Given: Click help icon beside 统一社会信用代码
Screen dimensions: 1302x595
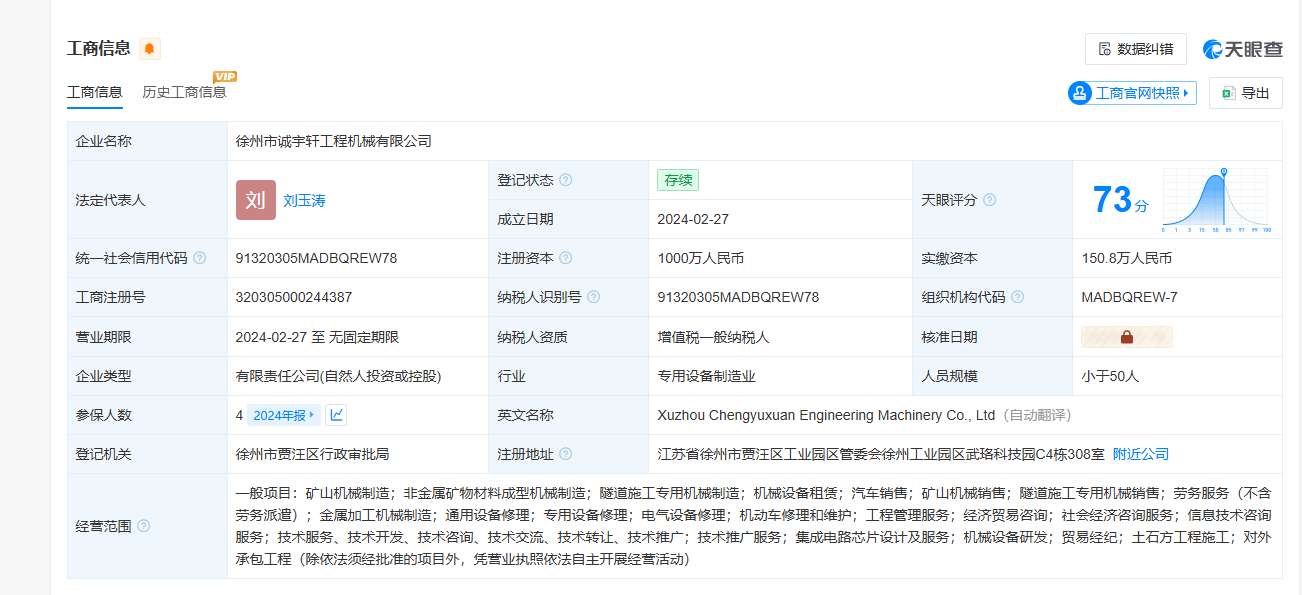Looking at the screenshot, I should click(200, 258).
